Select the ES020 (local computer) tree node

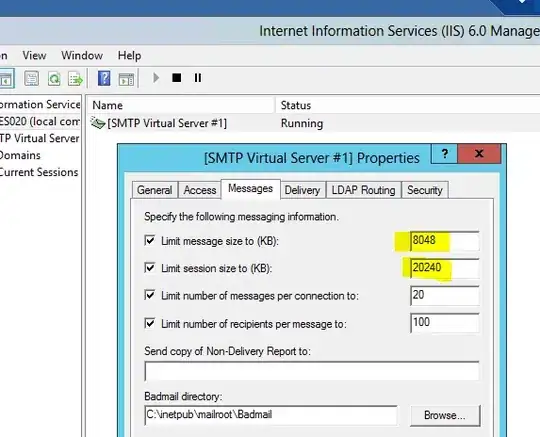40,122
